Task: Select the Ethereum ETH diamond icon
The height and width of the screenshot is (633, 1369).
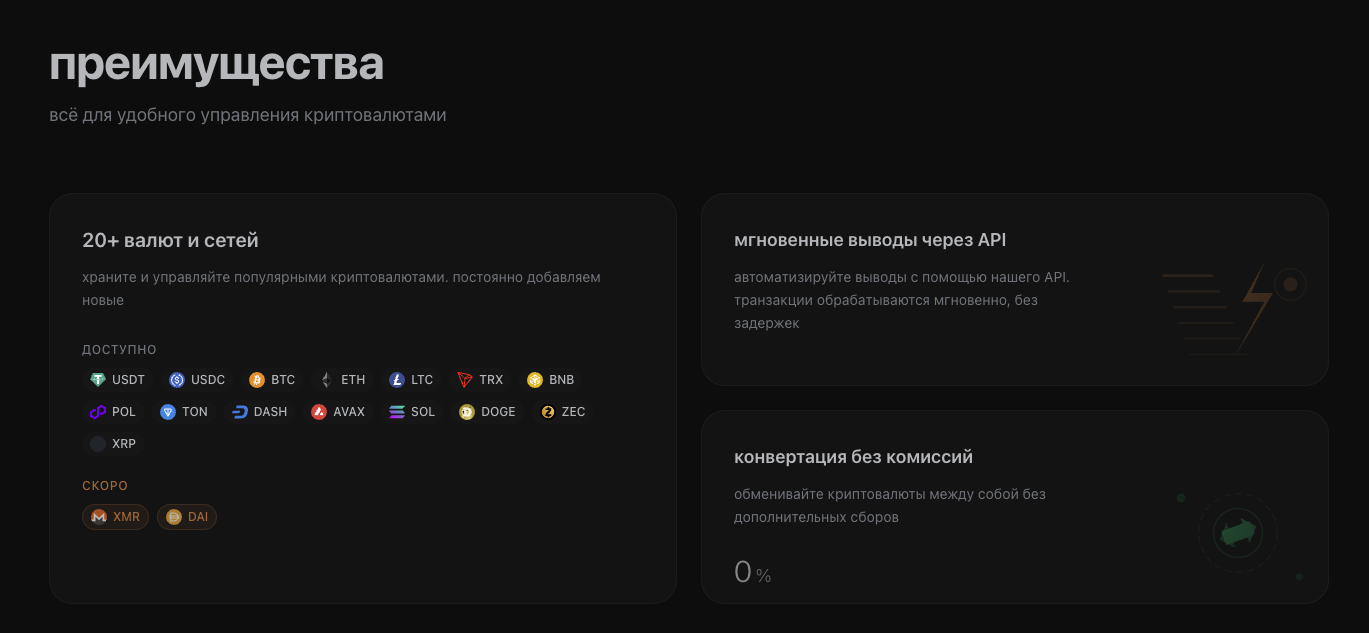Action: (x=326, y=380)
